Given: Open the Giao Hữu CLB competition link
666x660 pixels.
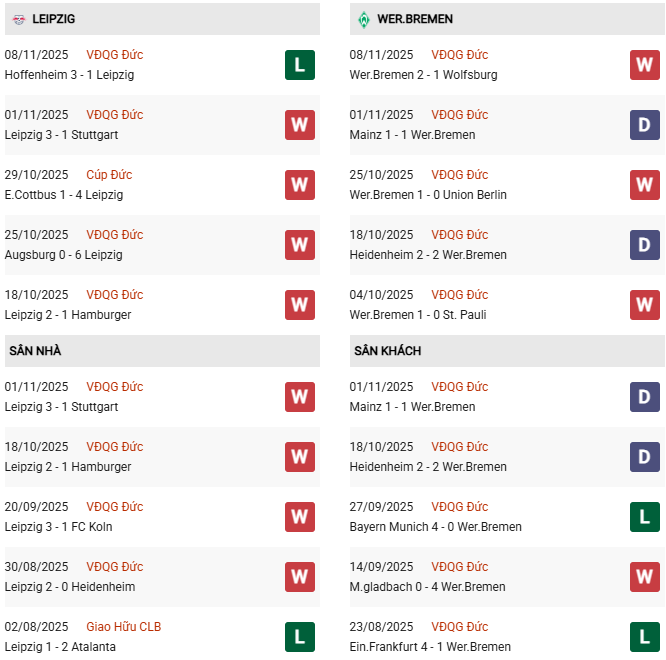Looking at the screenshot, I should coord(123,627).
